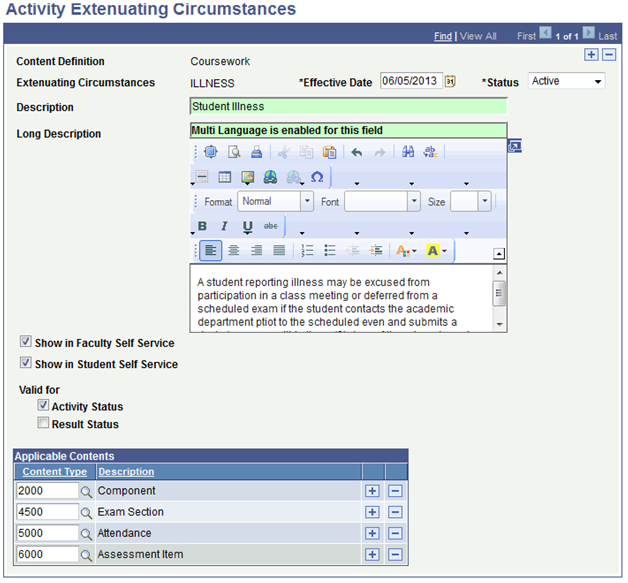628x583 pixels.
Task: Open Find with the binoculars icon
Action: 408,152
